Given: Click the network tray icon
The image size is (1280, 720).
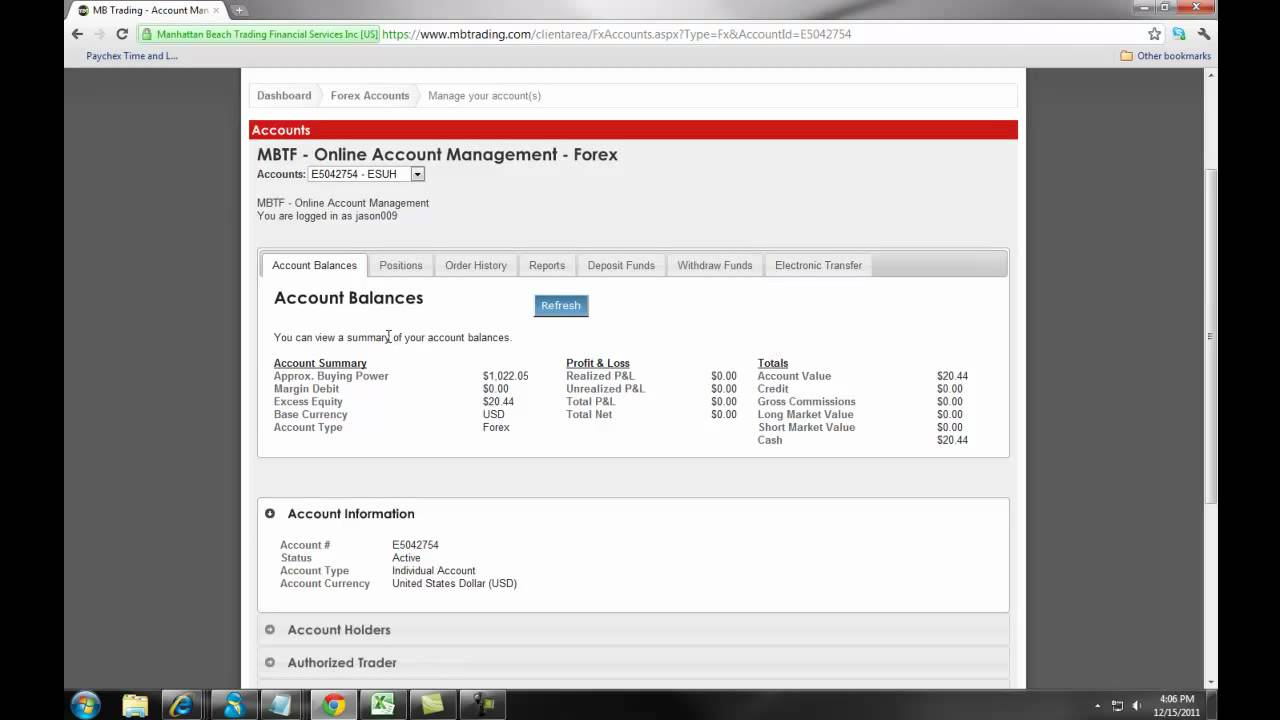Looking at the screenshot, I should (1118, 706).
